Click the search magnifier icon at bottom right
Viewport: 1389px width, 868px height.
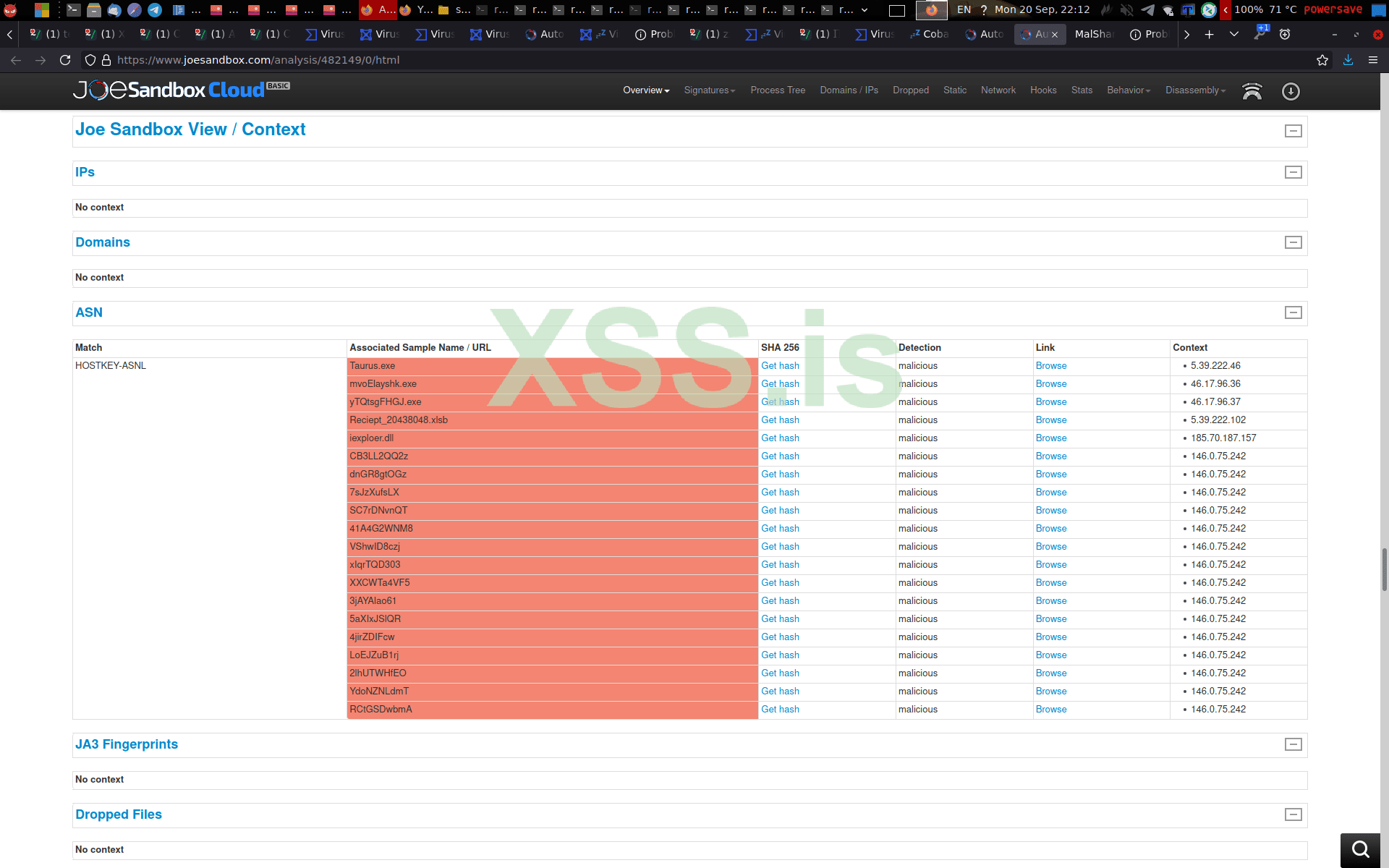[x=1360, y=848]
